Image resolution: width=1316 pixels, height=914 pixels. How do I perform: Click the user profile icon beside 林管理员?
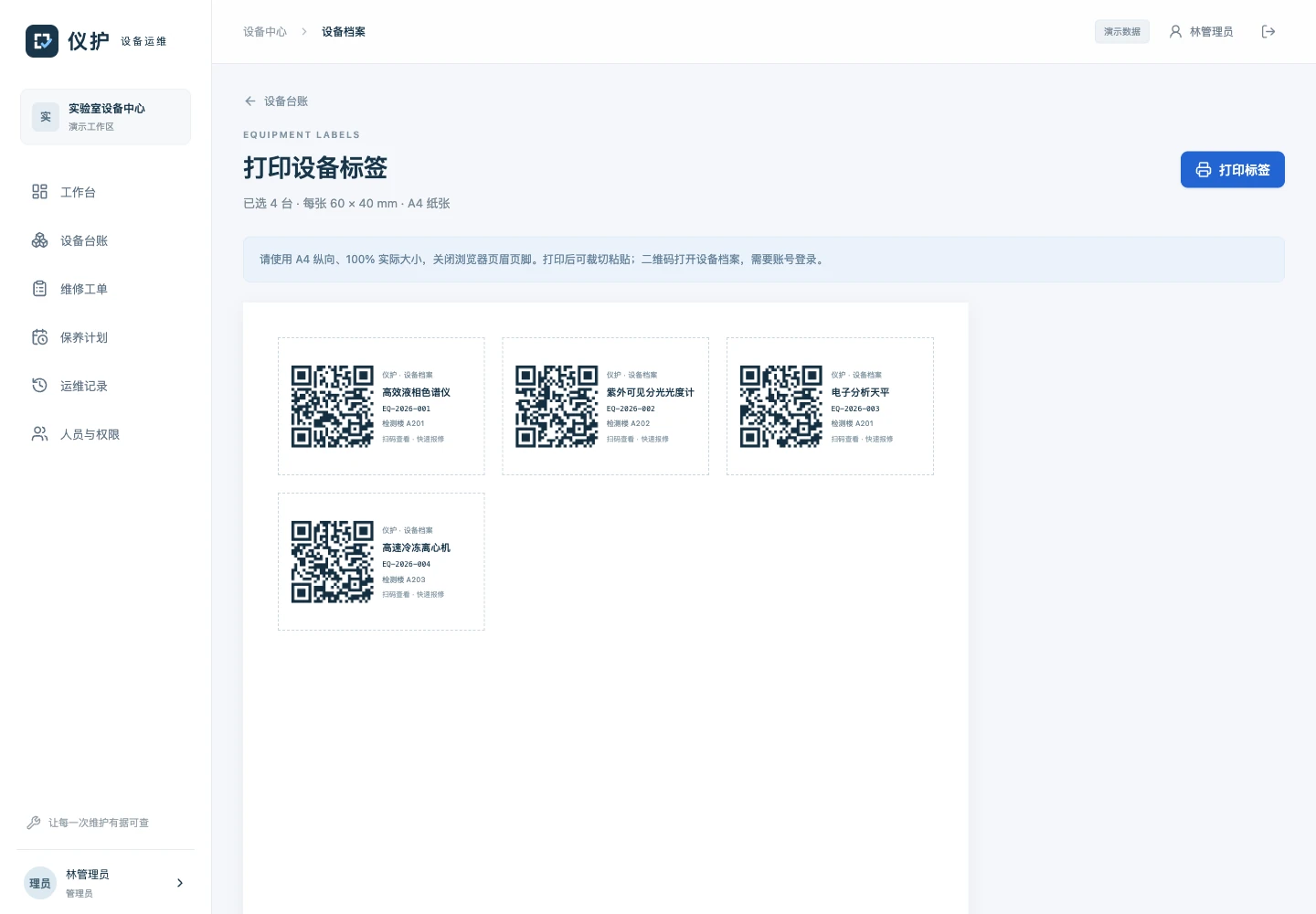point(1175,32)
